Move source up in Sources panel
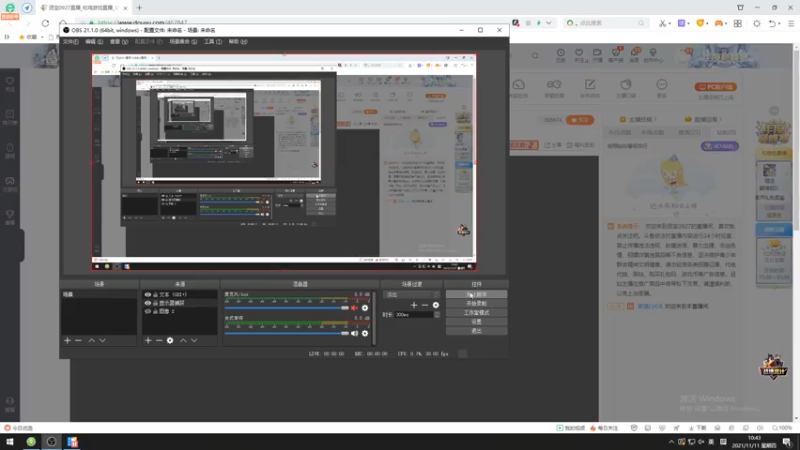The height and width of the screenshot is (450, 800). click(x=183, y=340)
